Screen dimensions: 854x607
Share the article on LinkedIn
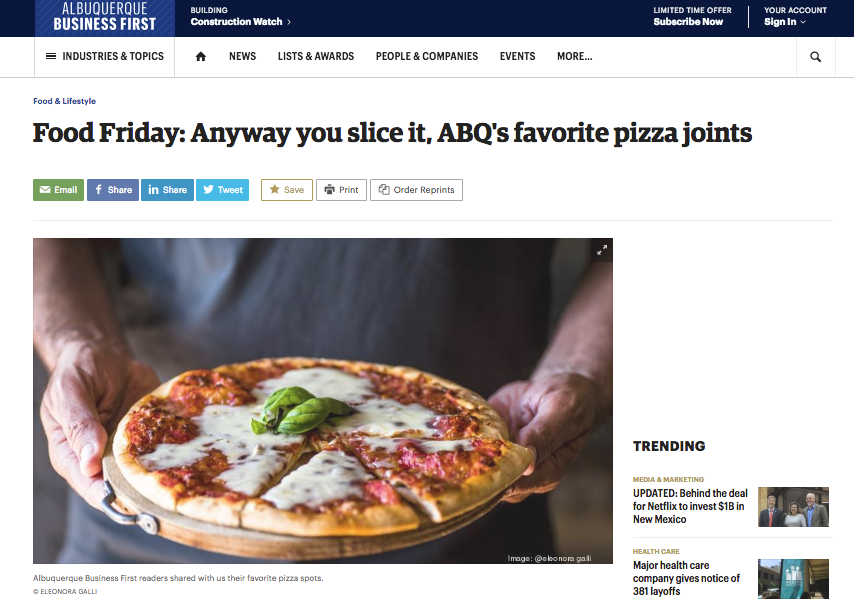click(167, 190)
